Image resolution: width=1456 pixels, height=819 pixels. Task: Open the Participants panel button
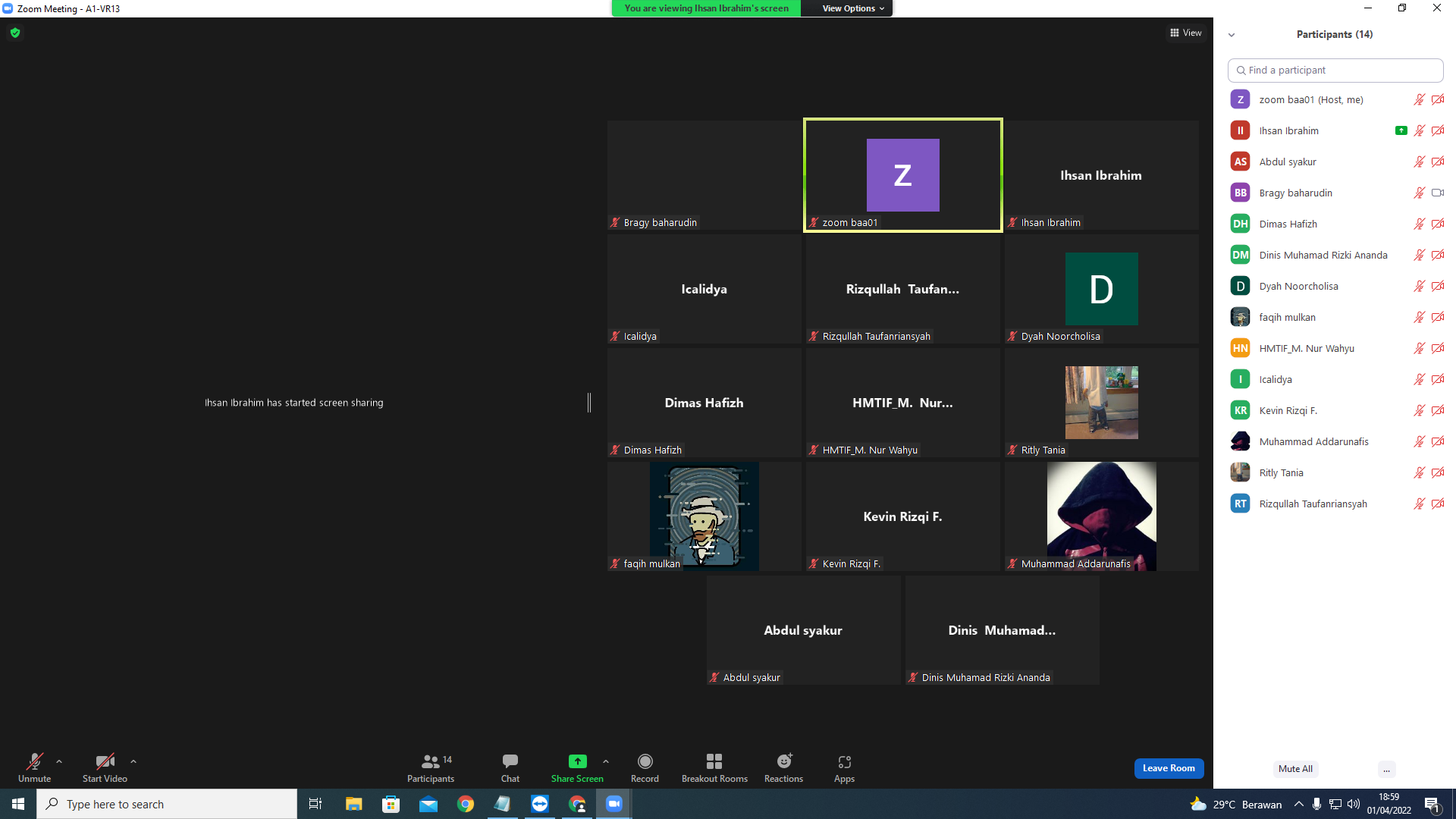[430, 767]
